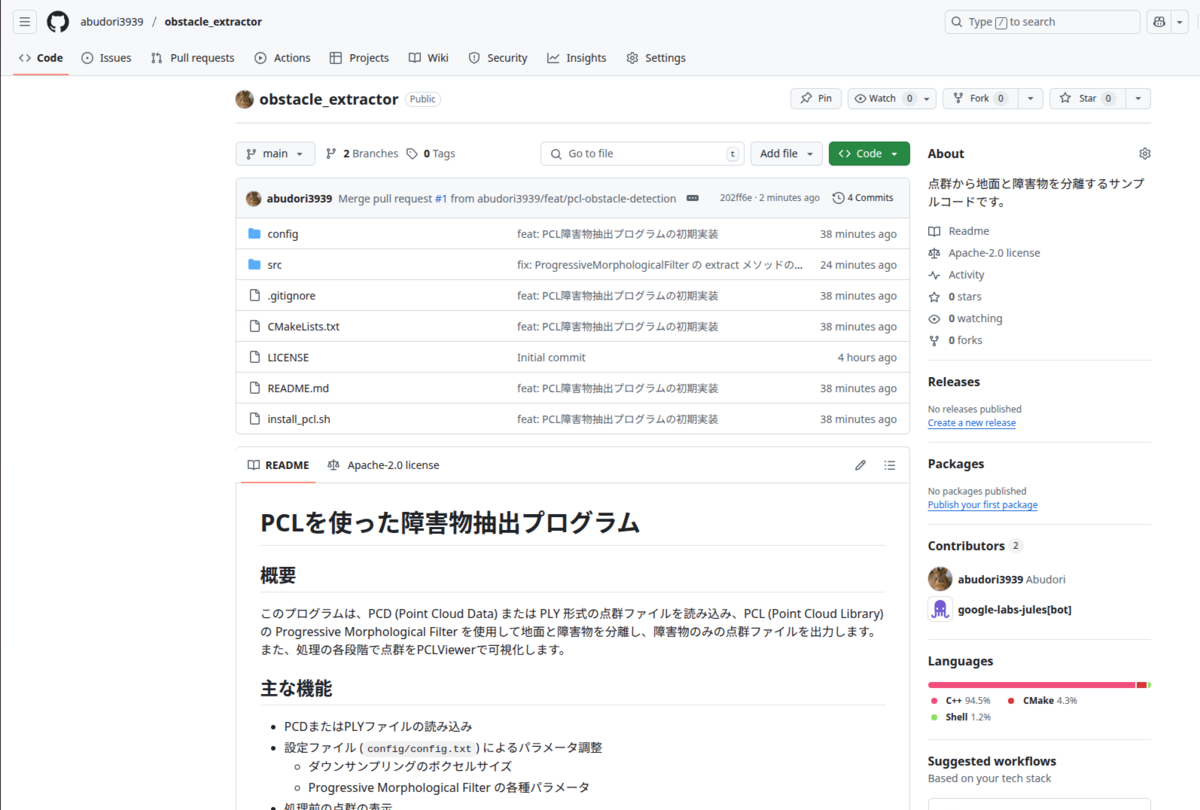Open the Security tab
The height and width of the screenshot is (810, 1200).
click(x=498, y=58)
